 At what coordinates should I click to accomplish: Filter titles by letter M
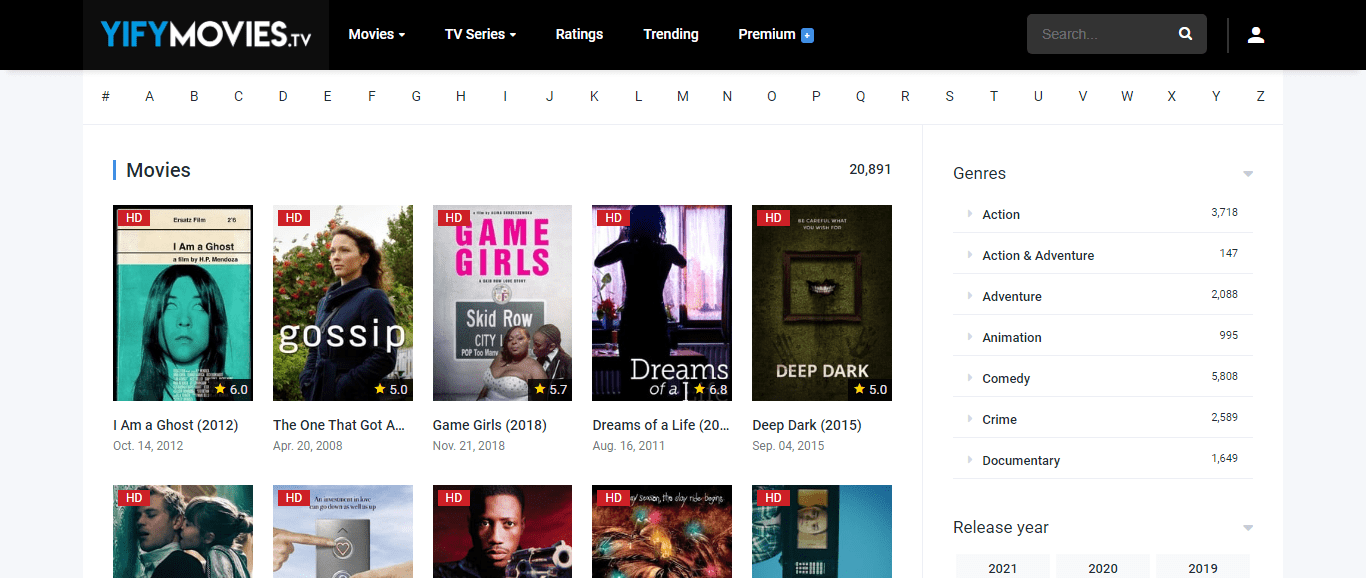[683, 96]
